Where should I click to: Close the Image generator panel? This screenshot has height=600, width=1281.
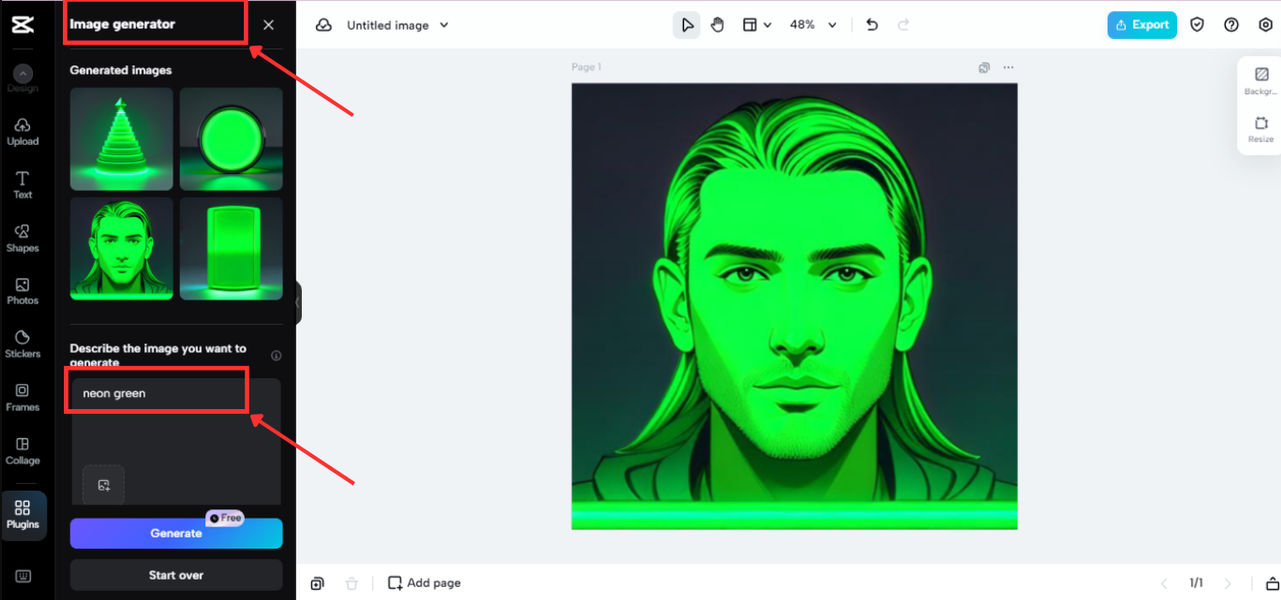[268, 25]
